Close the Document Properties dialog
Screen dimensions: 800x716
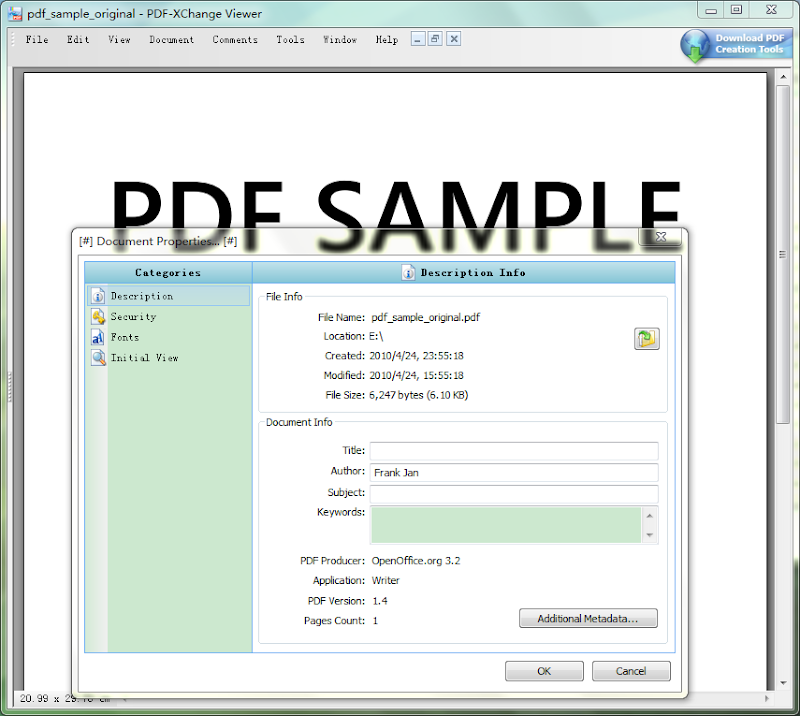coord(660,237)
